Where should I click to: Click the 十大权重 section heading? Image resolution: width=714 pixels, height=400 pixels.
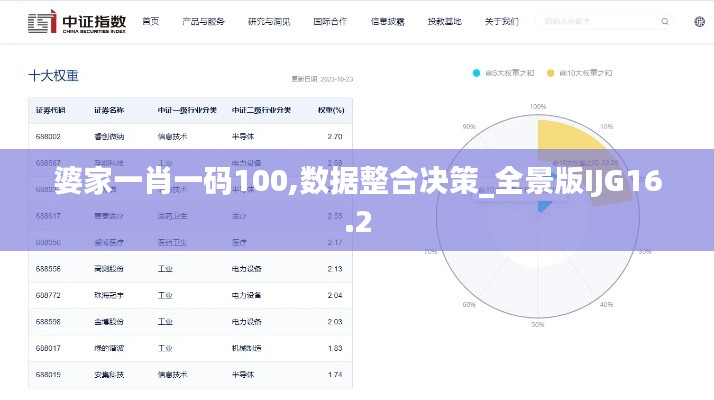(x=54, y=76)
